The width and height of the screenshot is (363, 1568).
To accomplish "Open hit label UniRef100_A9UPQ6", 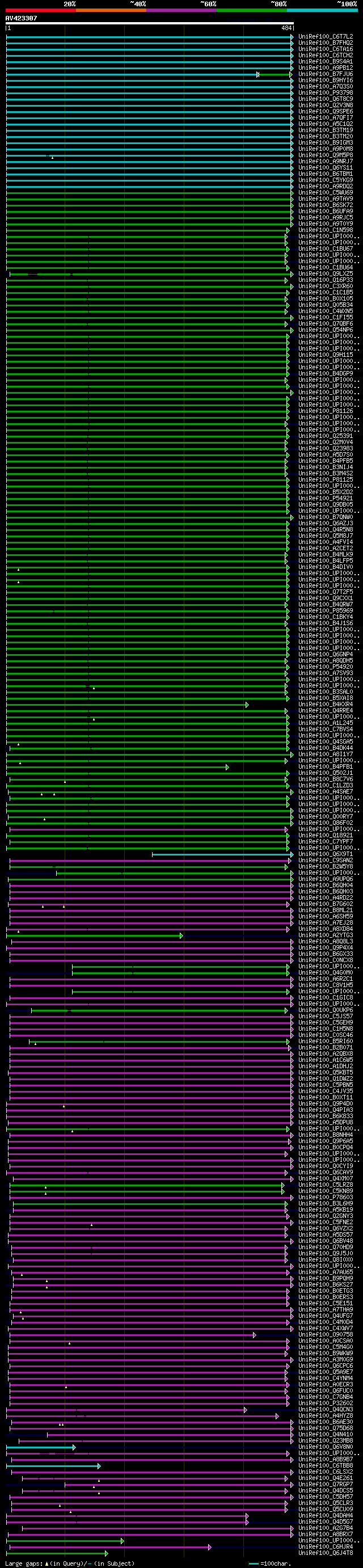I will (x=325, y=878).
